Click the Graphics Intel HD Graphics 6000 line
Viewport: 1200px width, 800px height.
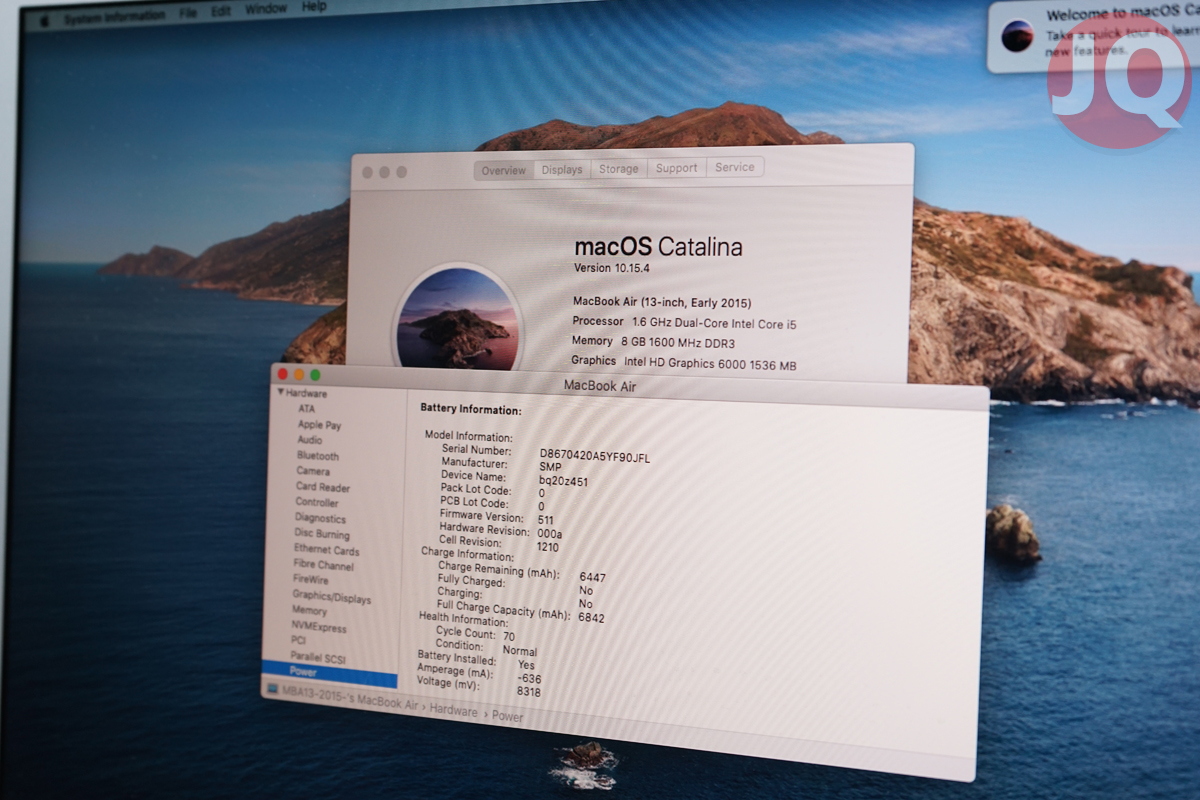683,363
